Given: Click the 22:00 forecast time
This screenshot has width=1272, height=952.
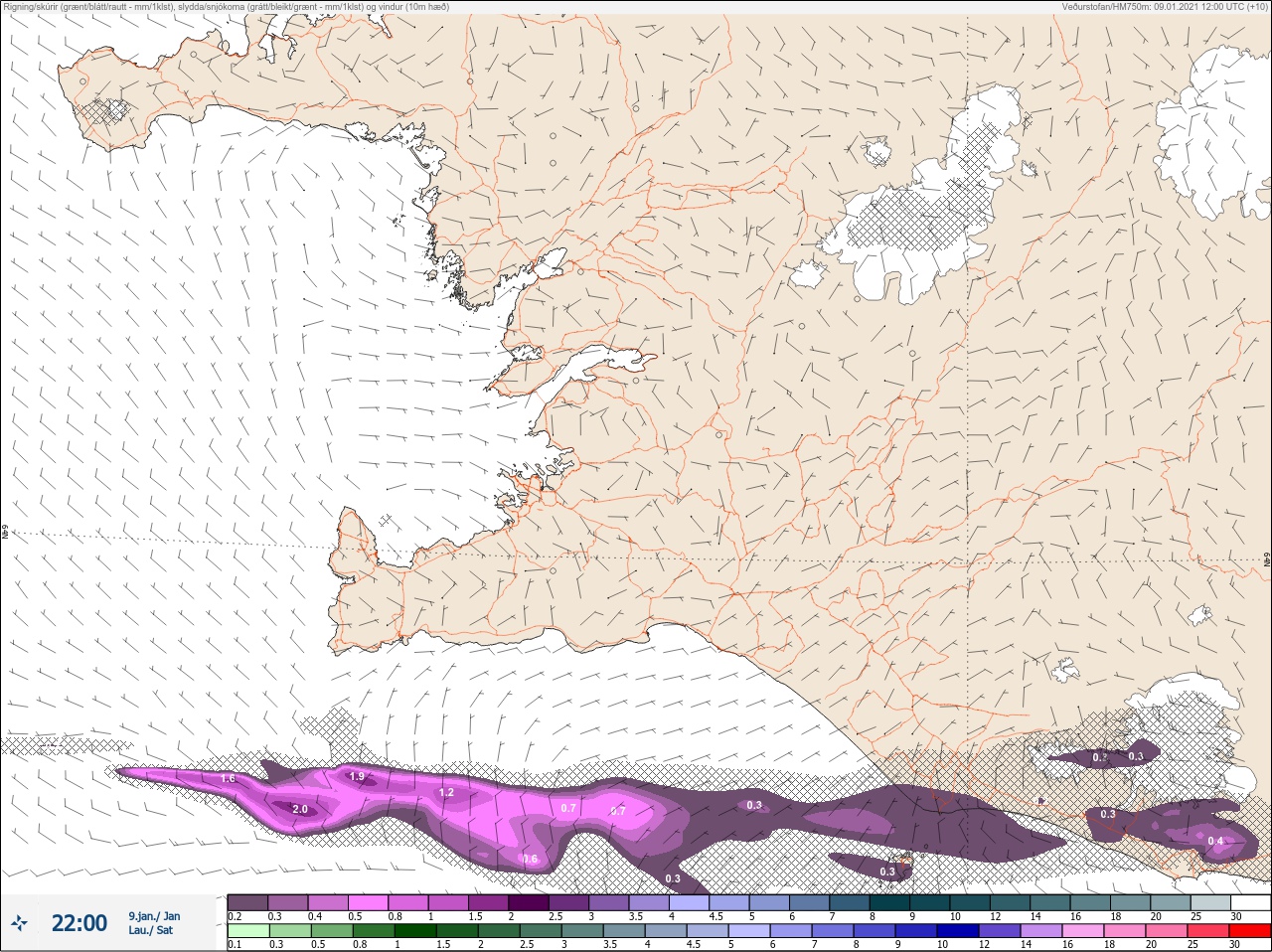Looking at the screenshot, I should coord(79,923).
